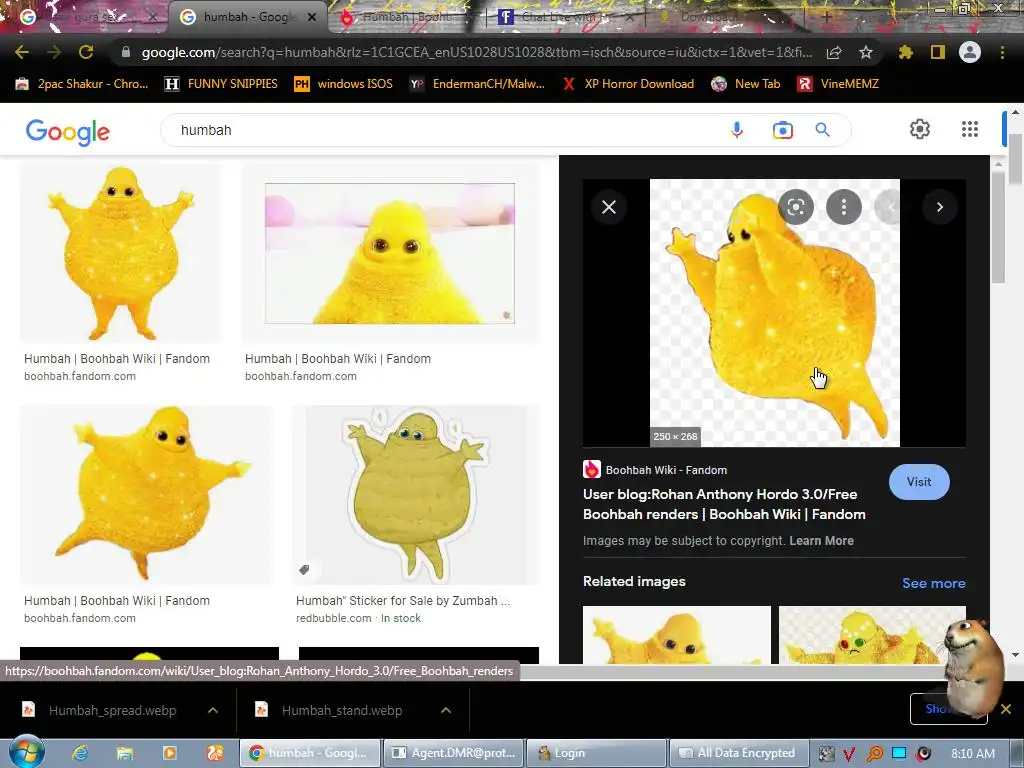Open the New Tab bookmark
This screenshot has height=768, width=1024.
click(746, 84)
